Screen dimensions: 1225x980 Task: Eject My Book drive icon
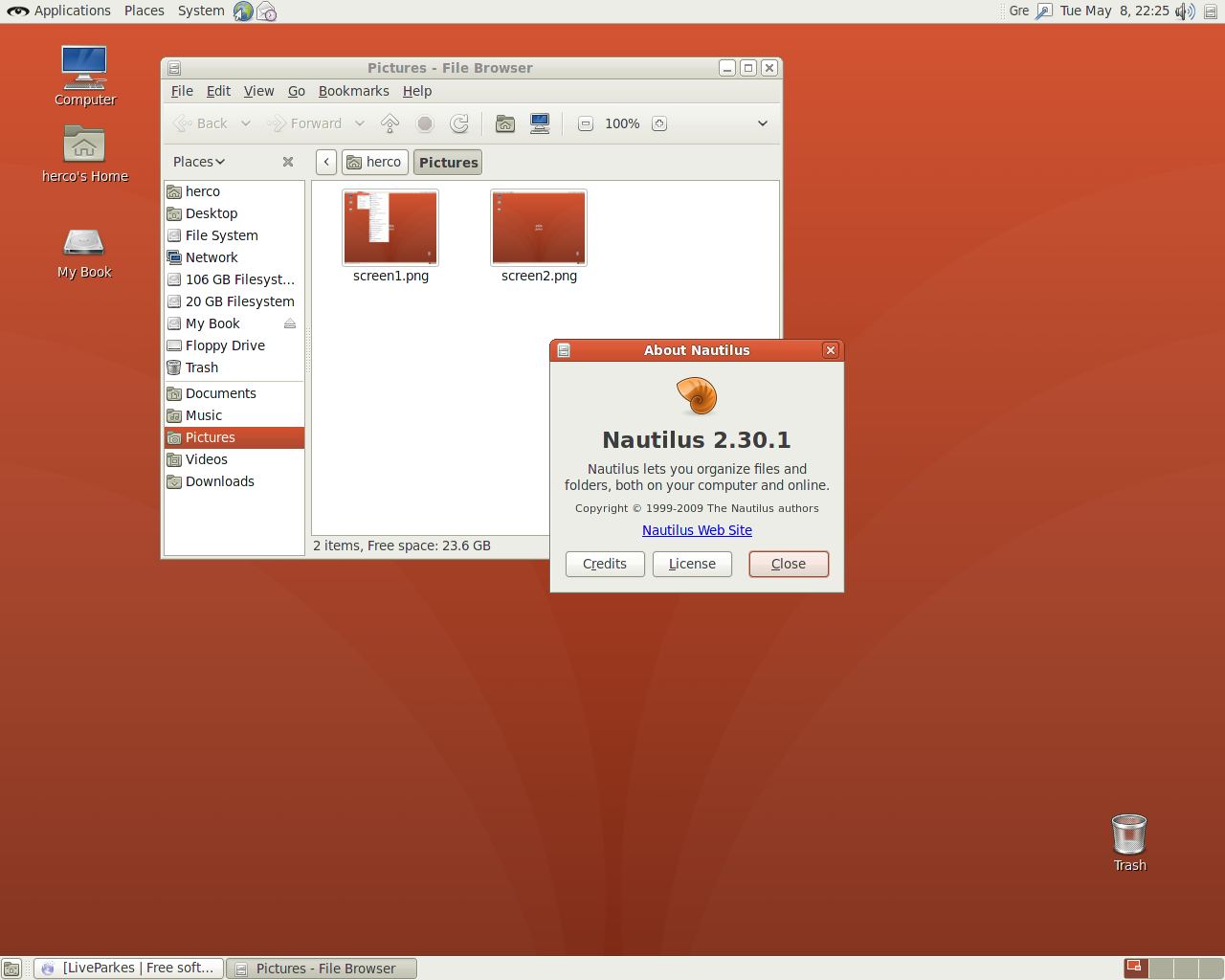click(290, 323)
